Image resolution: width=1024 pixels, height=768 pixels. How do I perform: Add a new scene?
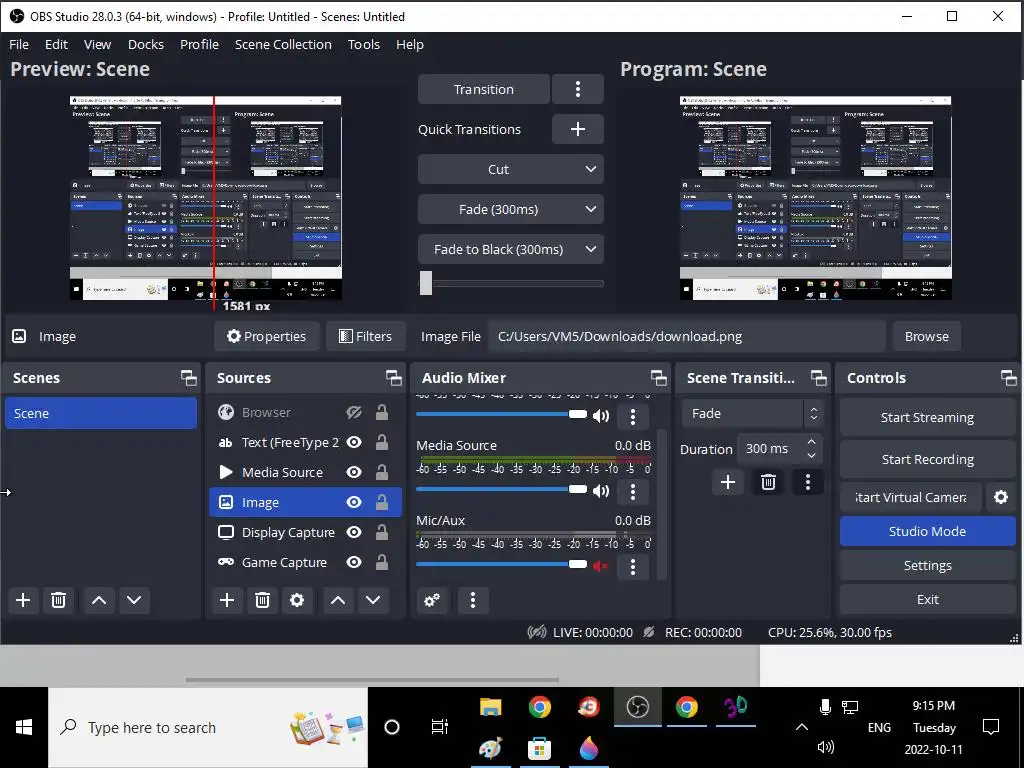point(23,600)
